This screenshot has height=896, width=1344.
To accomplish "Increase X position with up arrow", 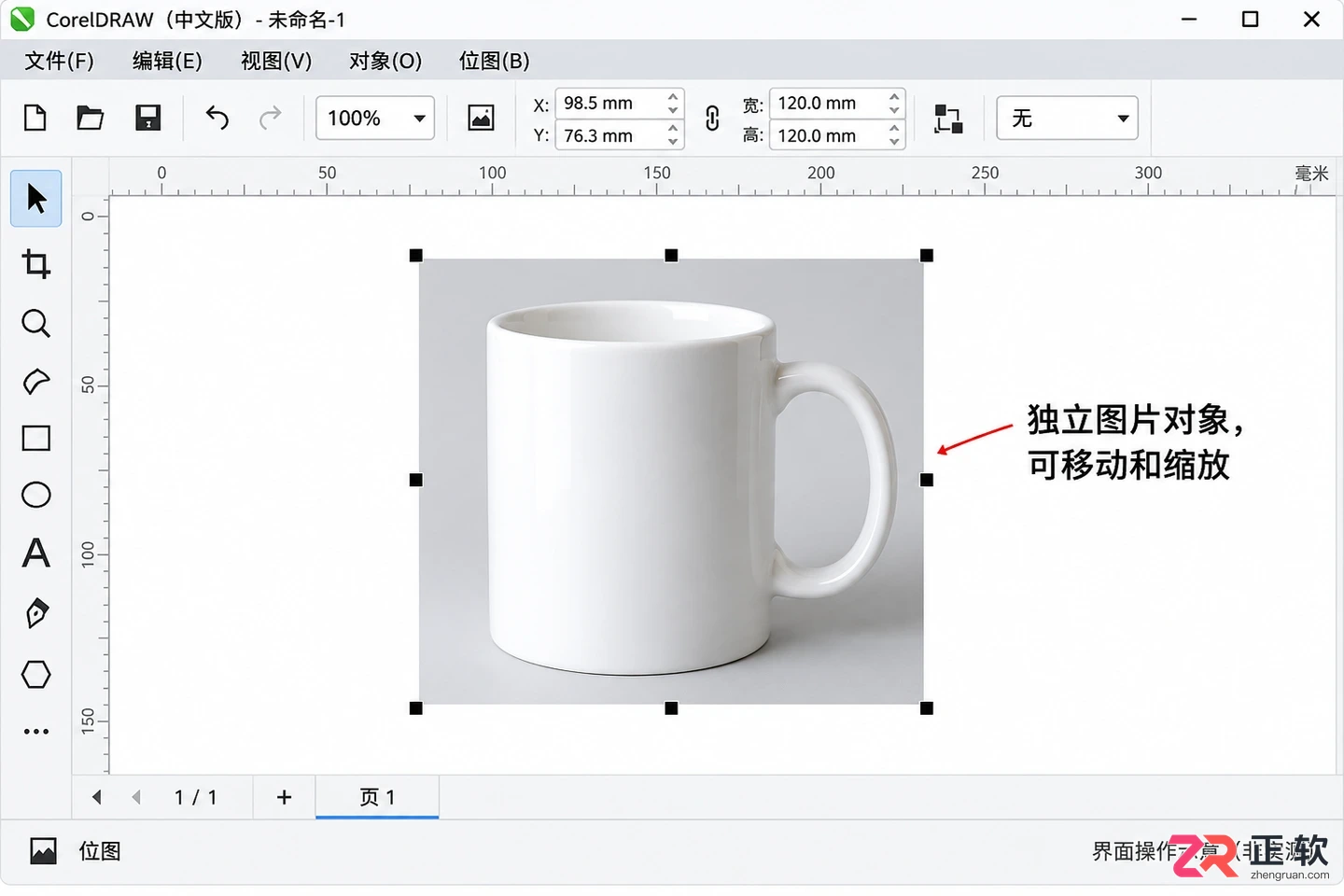I will click(x=673, y=96).
